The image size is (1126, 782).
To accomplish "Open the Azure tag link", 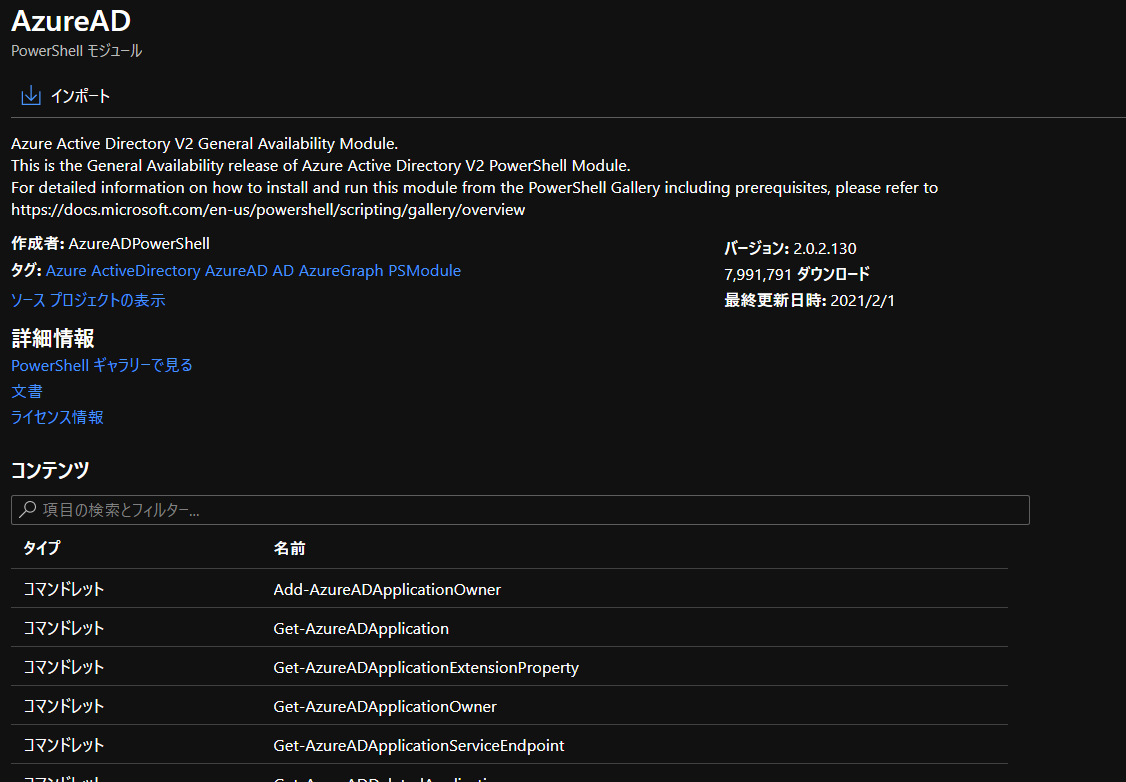I will pyautogui.click(x=66, y=271).
